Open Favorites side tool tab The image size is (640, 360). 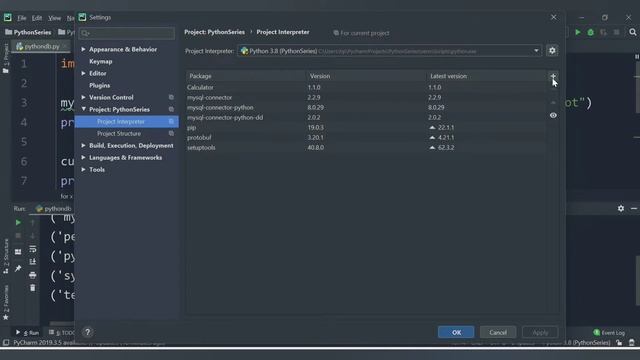tap(6, 302)
